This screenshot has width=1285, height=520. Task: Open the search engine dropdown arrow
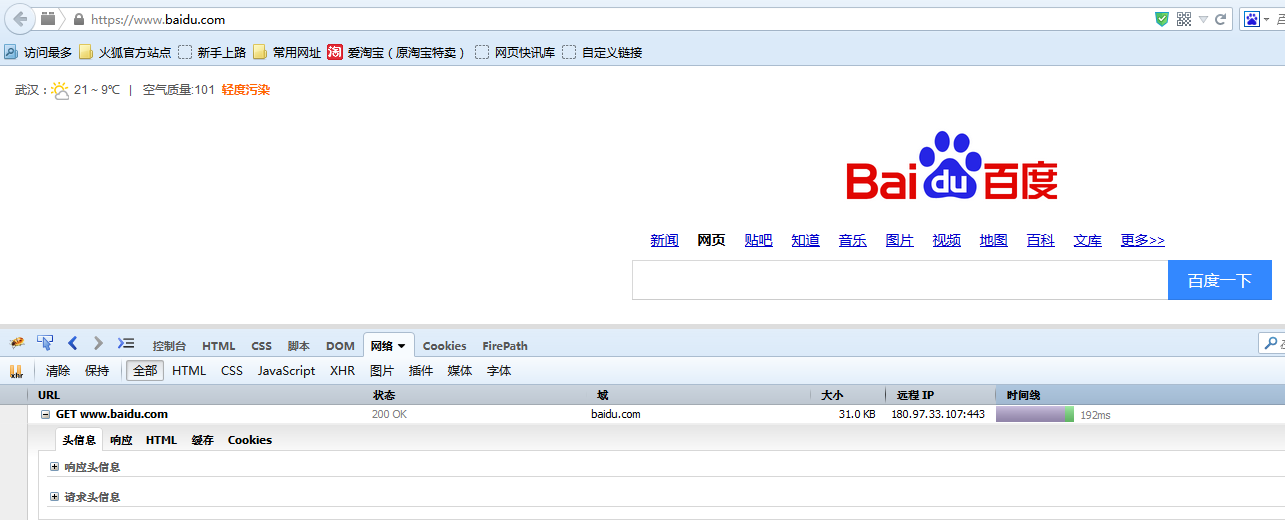pos(1266,20)
